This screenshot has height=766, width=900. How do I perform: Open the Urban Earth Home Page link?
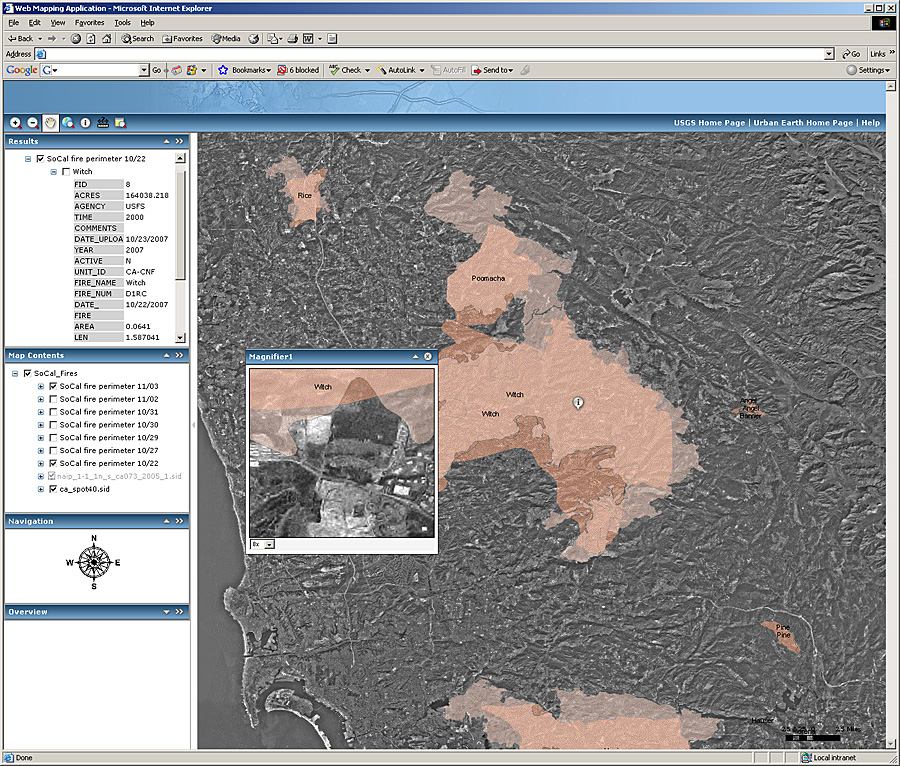pyautogui.click(x=803, y=123)
